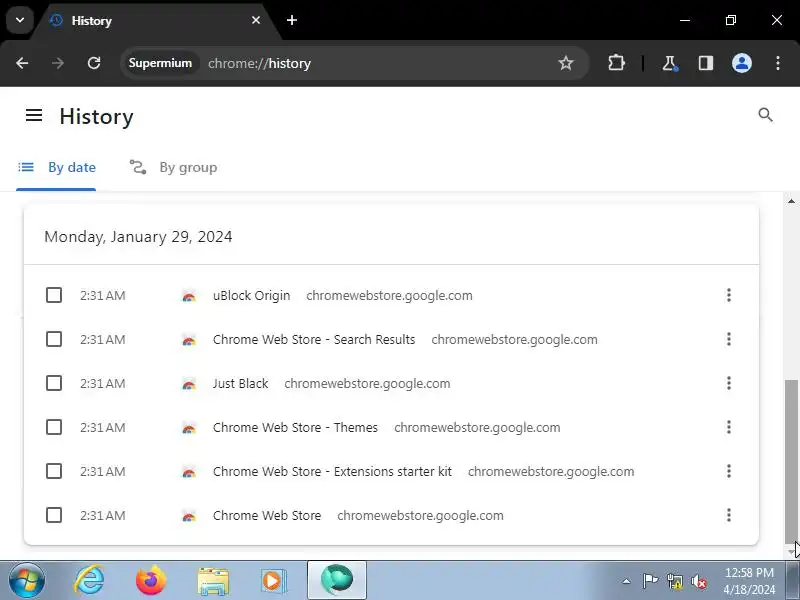Check the Search Results entry checkbox
800x600 pixels.
coord(54,339)
